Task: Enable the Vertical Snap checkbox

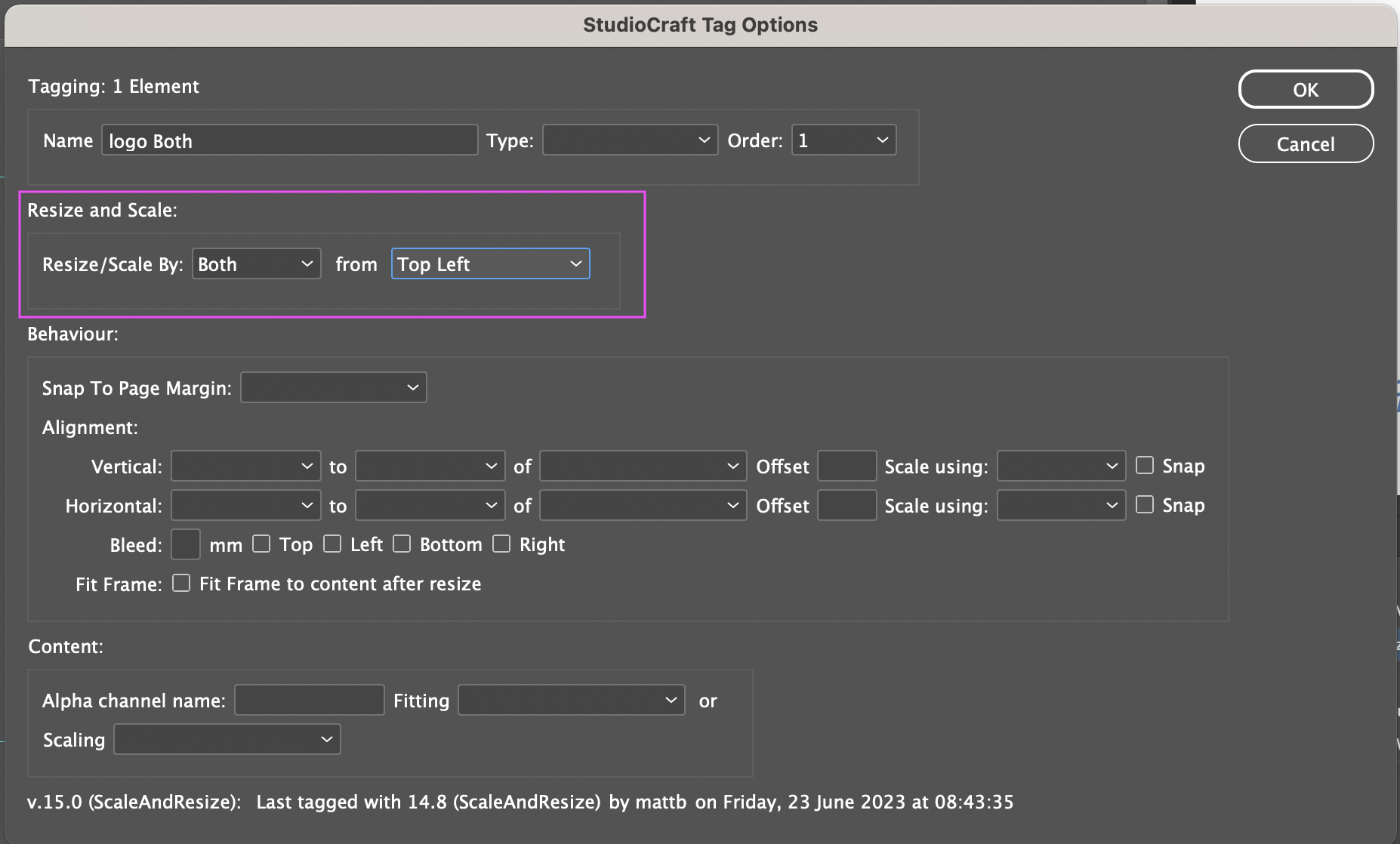Action: click(x=1145, y=465)
